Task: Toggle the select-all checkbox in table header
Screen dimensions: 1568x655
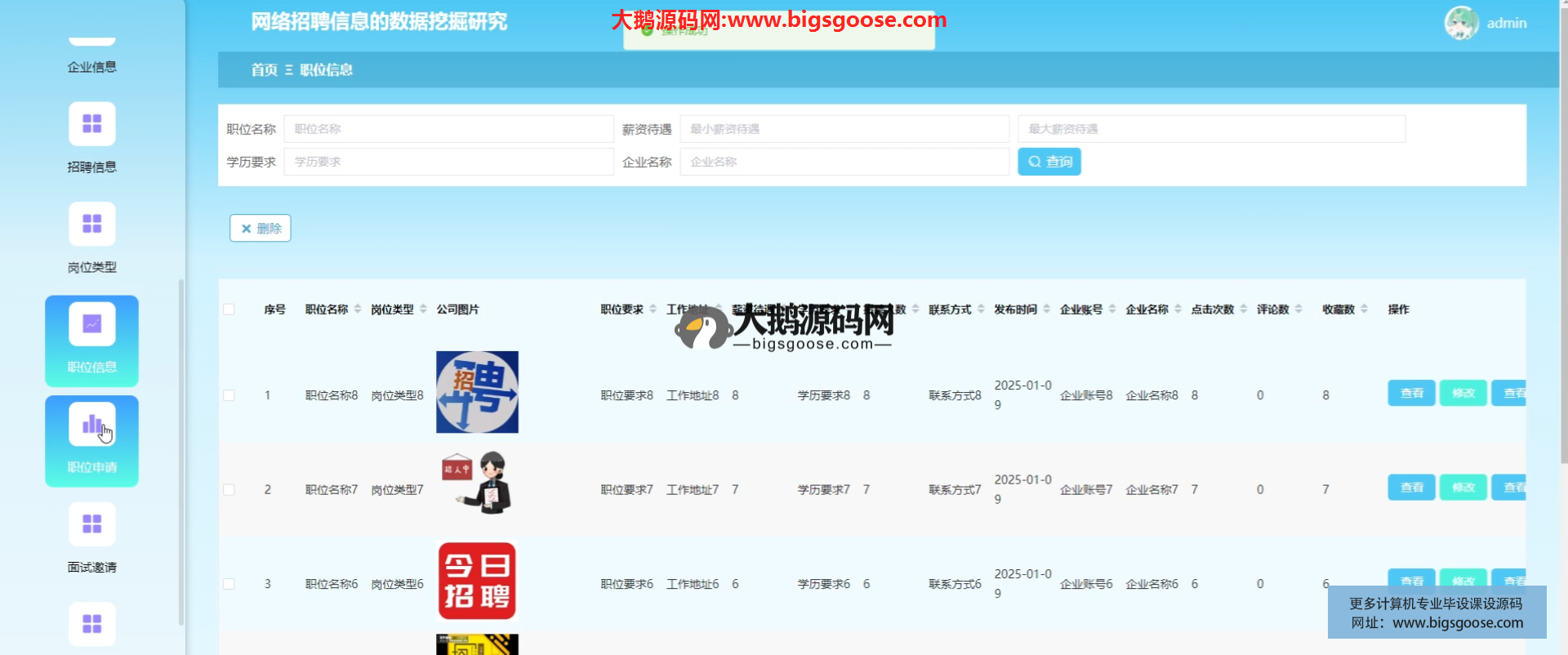Action: [229, 310]
